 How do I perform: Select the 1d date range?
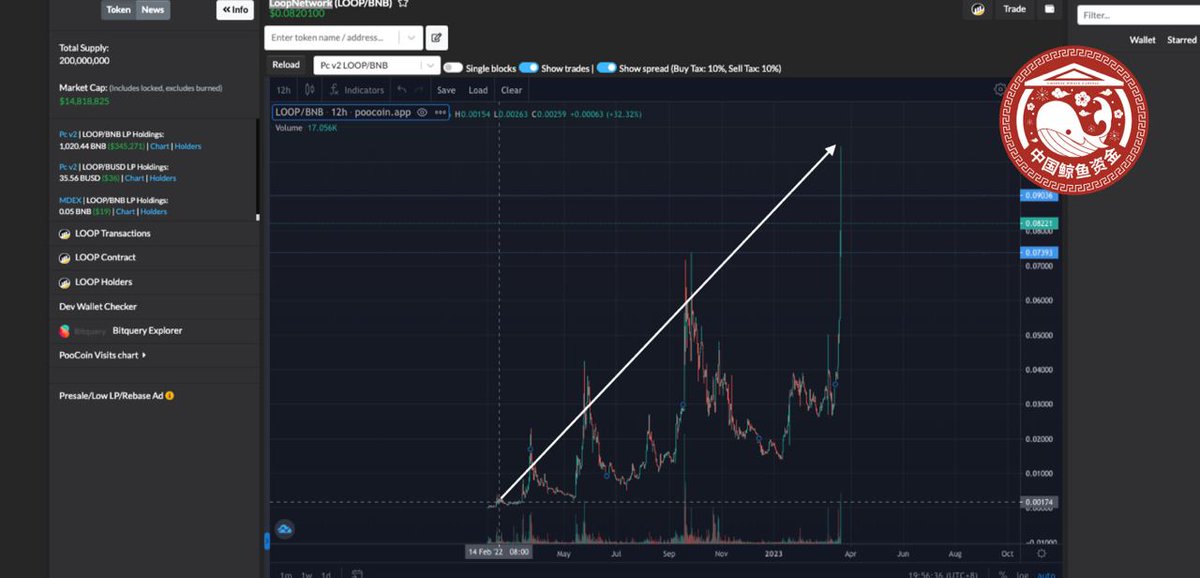coord(326,574)
